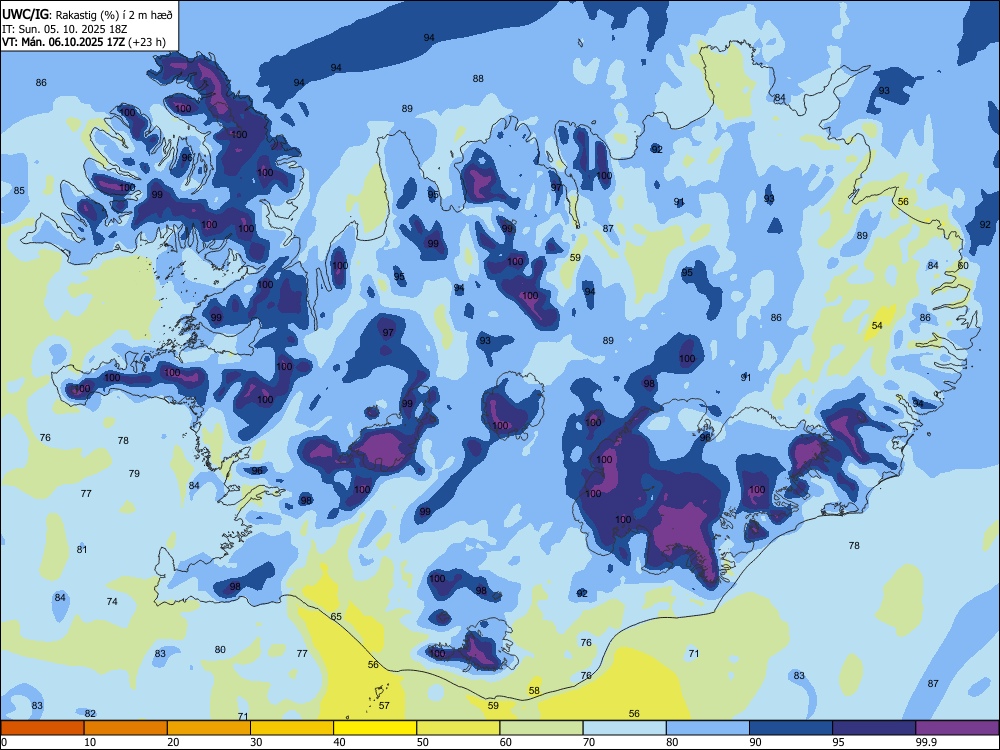Select the 'IT: Sun. 05. 10. 2025 18Z' line
1000x750 pixels.
(64, 29)
